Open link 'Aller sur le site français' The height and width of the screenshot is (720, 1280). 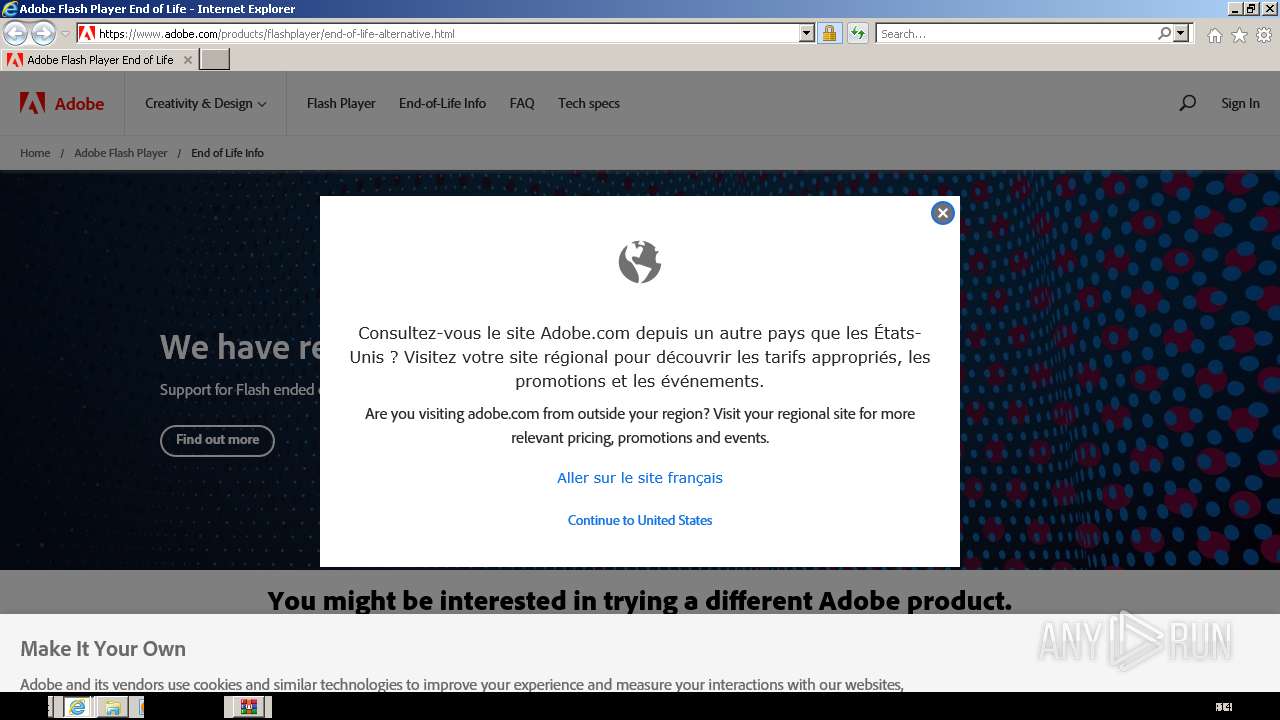point(640,478)
